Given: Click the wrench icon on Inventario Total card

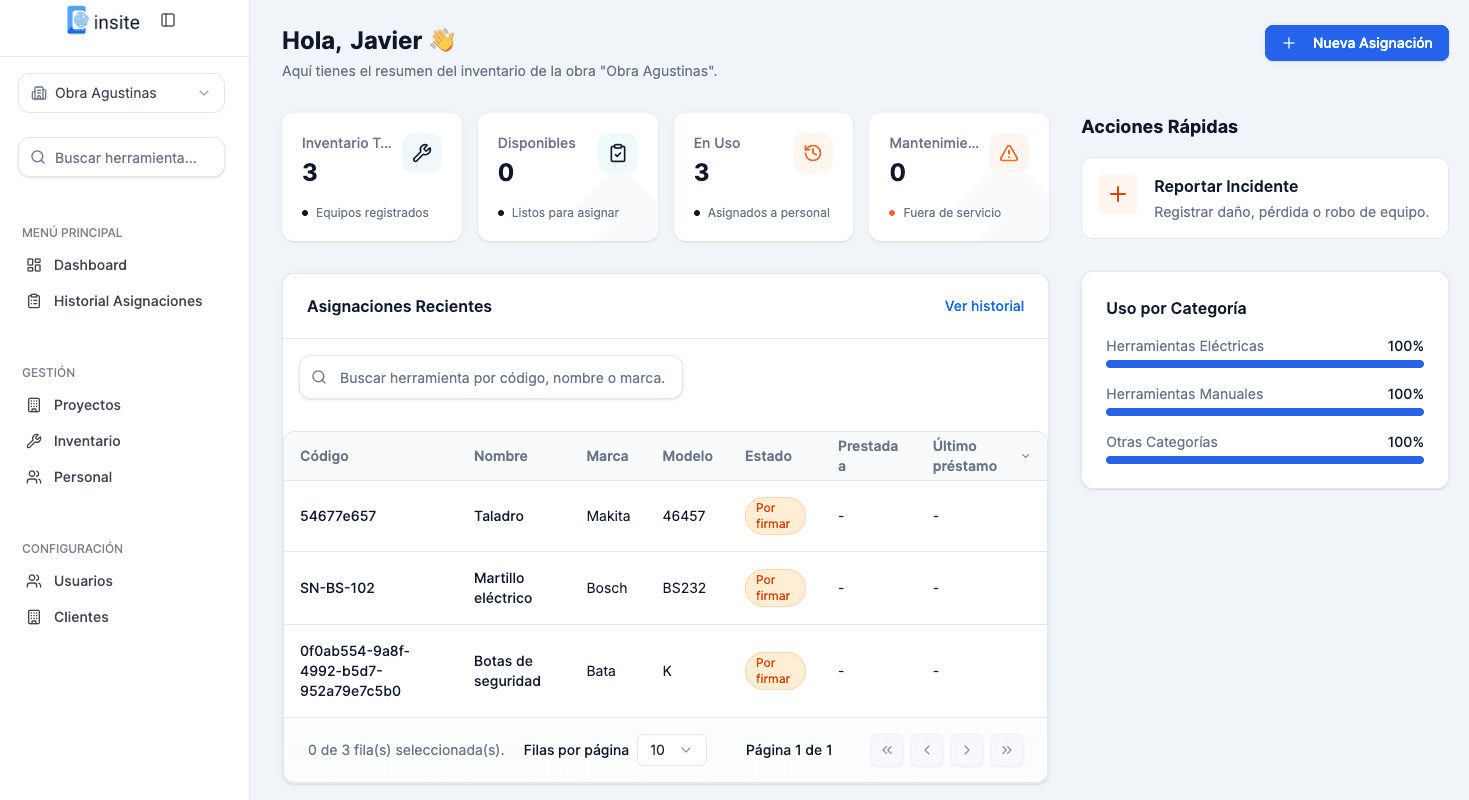Looking at the screenshot, I should pos(422,153).
